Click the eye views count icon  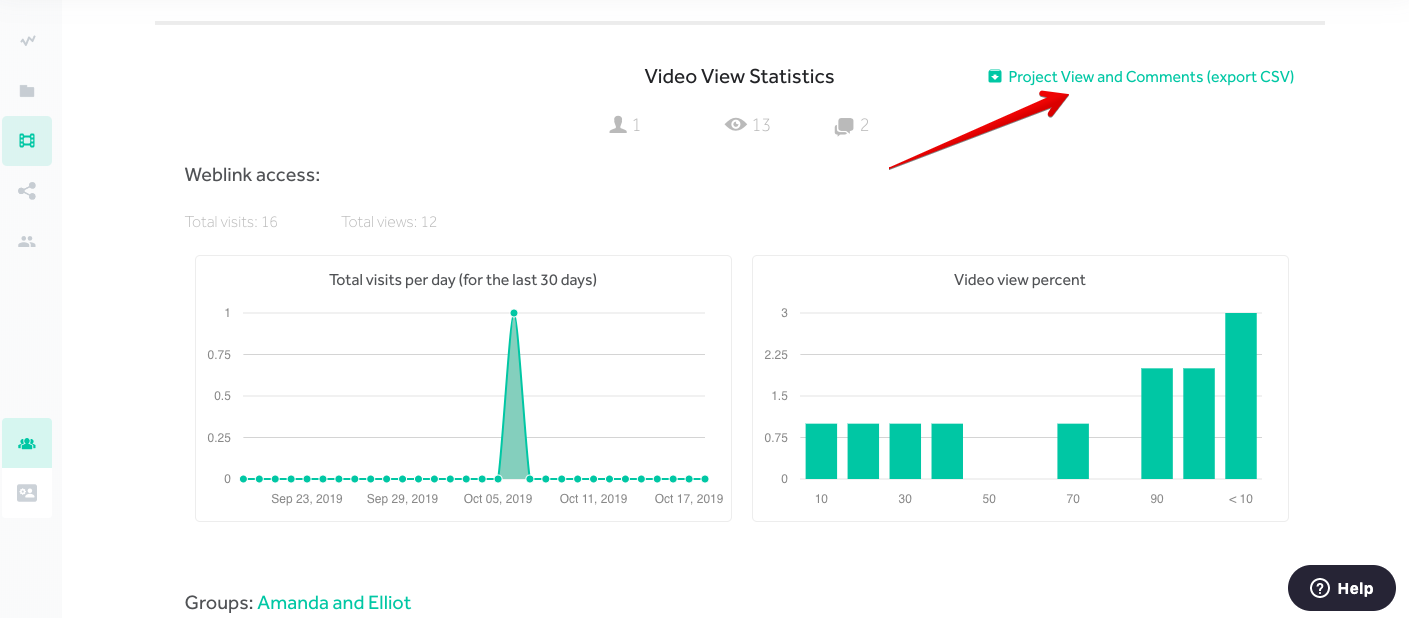click(736, 125)
